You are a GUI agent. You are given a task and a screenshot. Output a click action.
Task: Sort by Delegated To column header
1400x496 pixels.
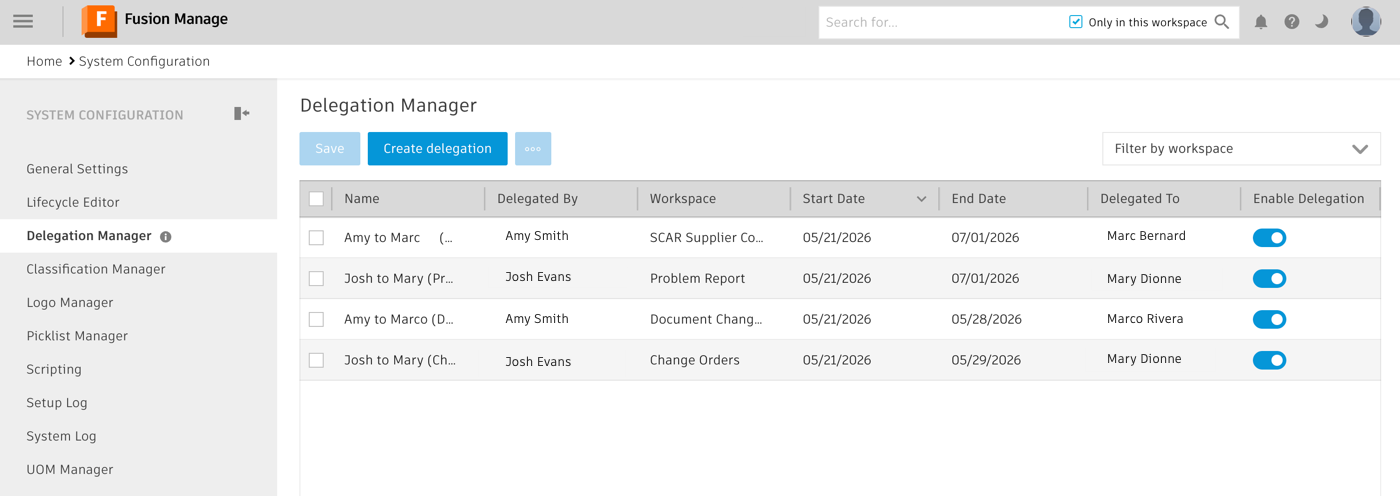point(1140,199)
